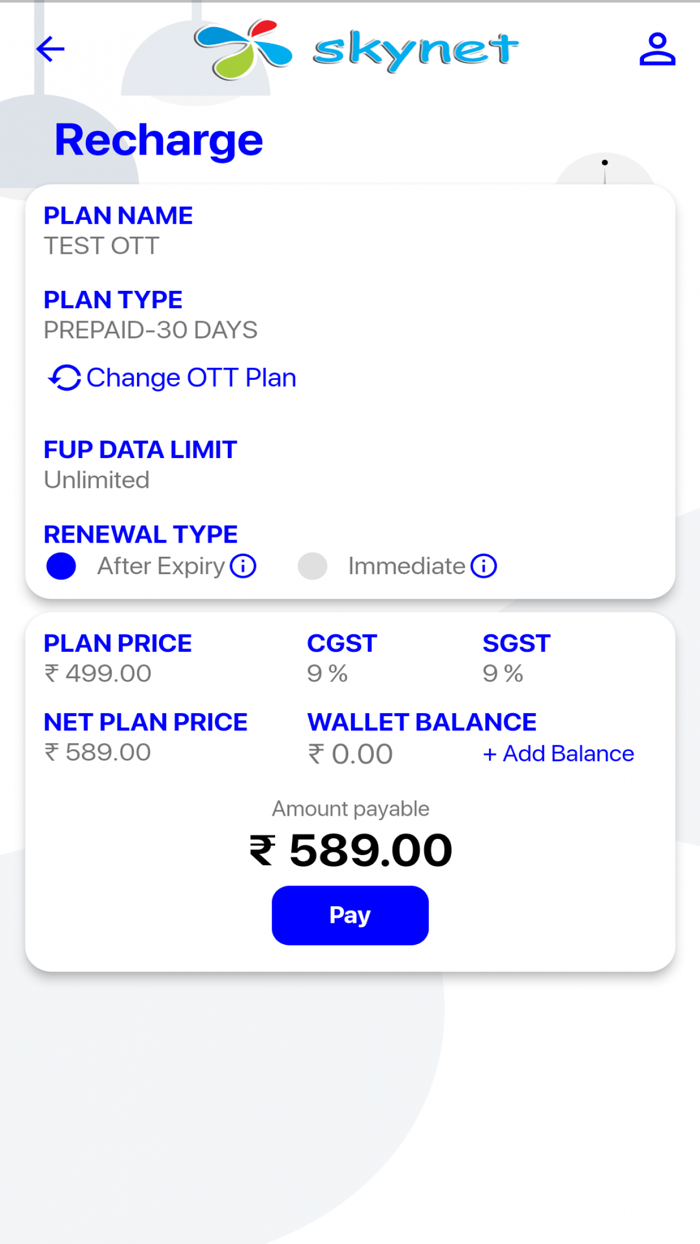700x1244 pixels.
Task: Open the info icon next to Immediate
Action: coord(484,566)
